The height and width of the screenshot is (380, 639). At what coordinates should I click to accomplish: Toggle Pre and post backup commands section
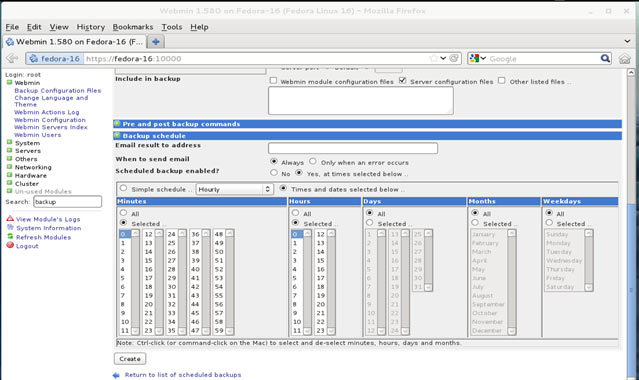coord(117,124)
